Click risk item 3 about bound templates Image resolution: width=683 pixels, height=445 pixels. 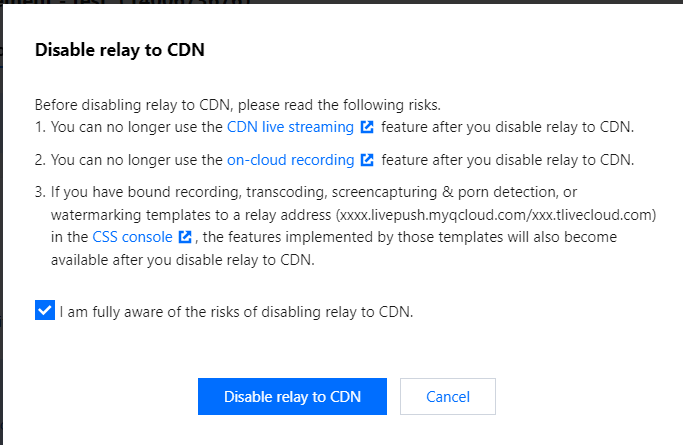tap(300, 191)
